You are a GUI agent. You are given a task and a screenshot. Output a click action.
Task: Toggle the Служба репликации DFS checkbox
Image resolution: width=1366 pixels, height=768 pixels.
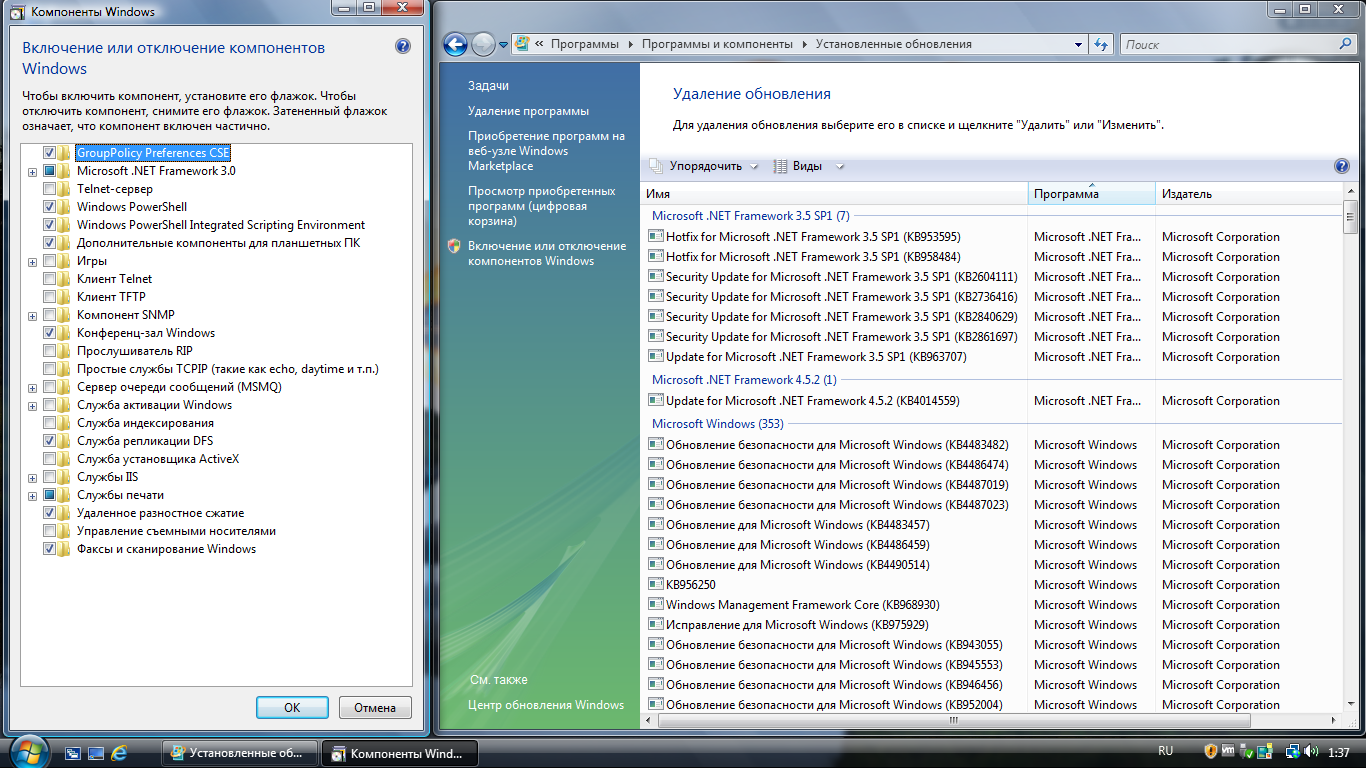[49, 441]
